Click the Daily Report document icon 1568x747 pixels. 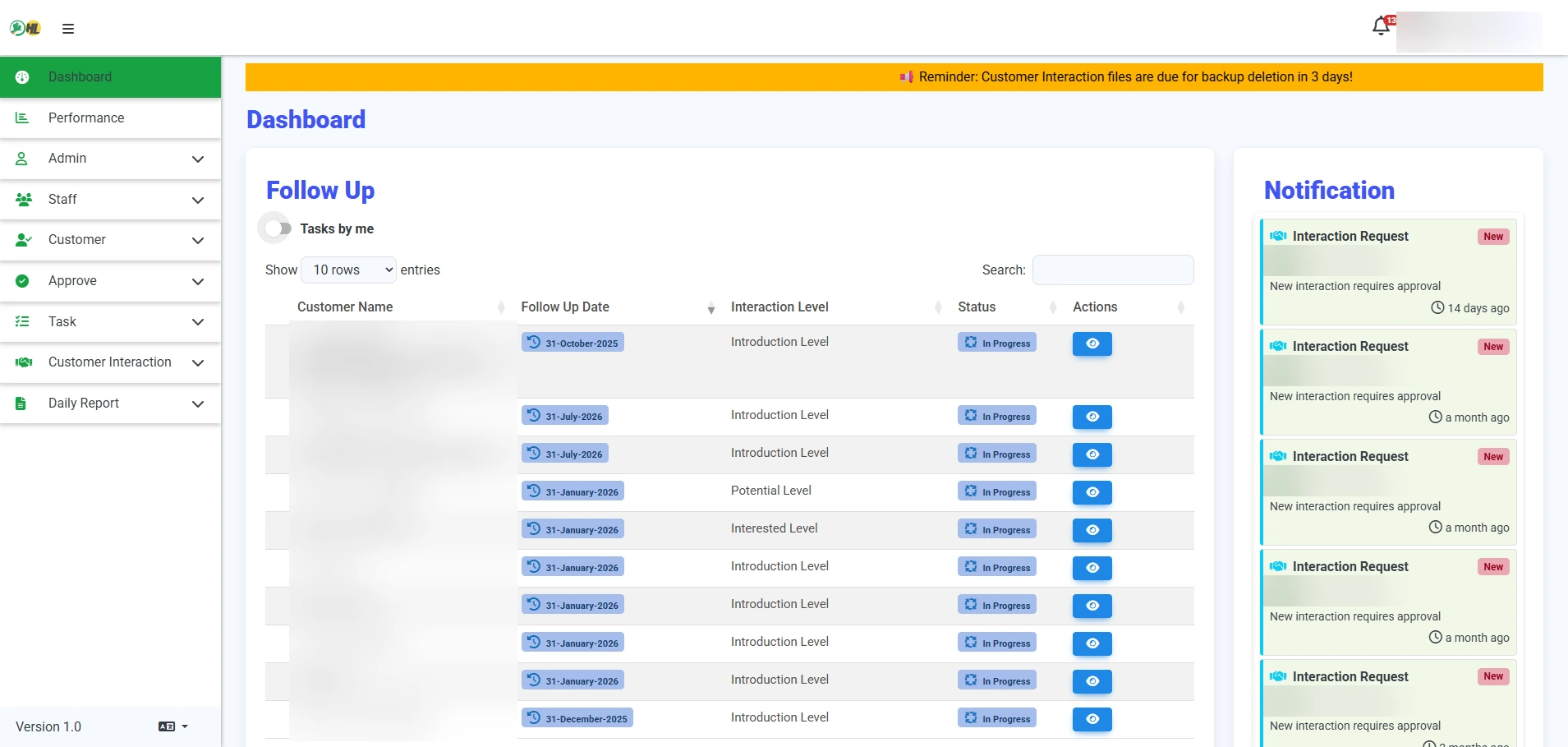(21, 403)
